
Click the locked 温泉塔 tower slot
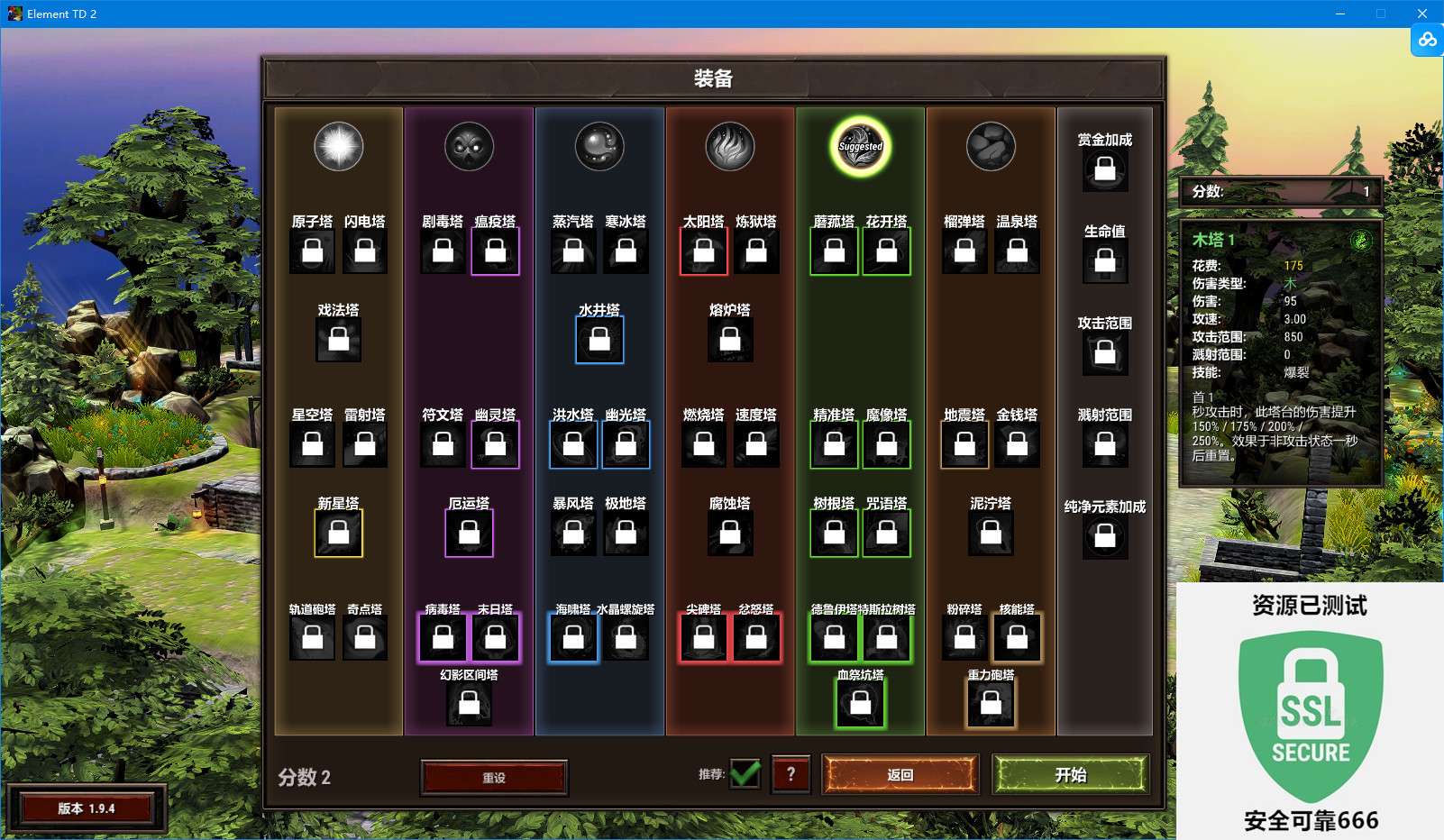point(1017,251)
